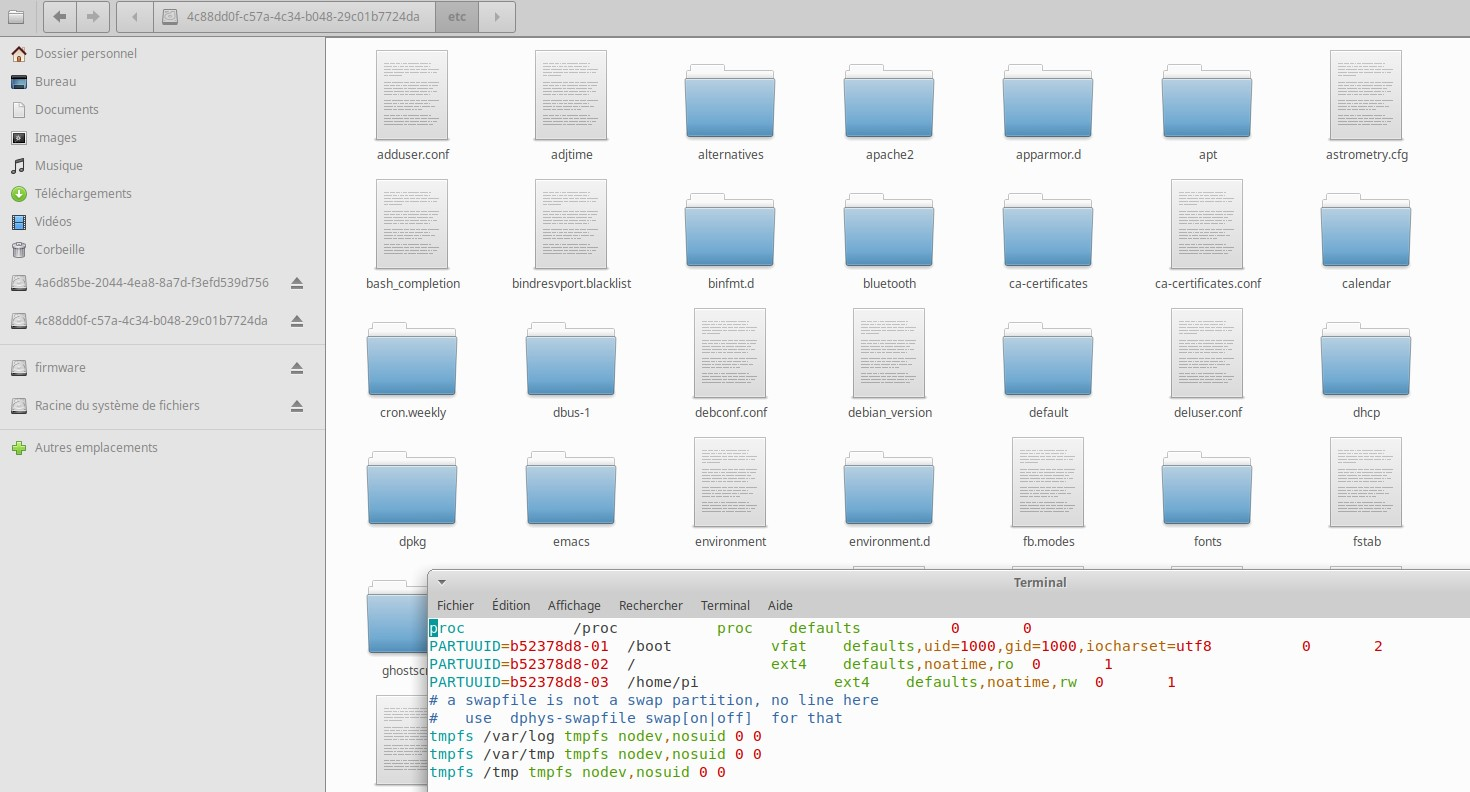Viewport: 1470px width, 792px height.
Task: Eject the 4a6d85be volume
Action: click(297, 283)
